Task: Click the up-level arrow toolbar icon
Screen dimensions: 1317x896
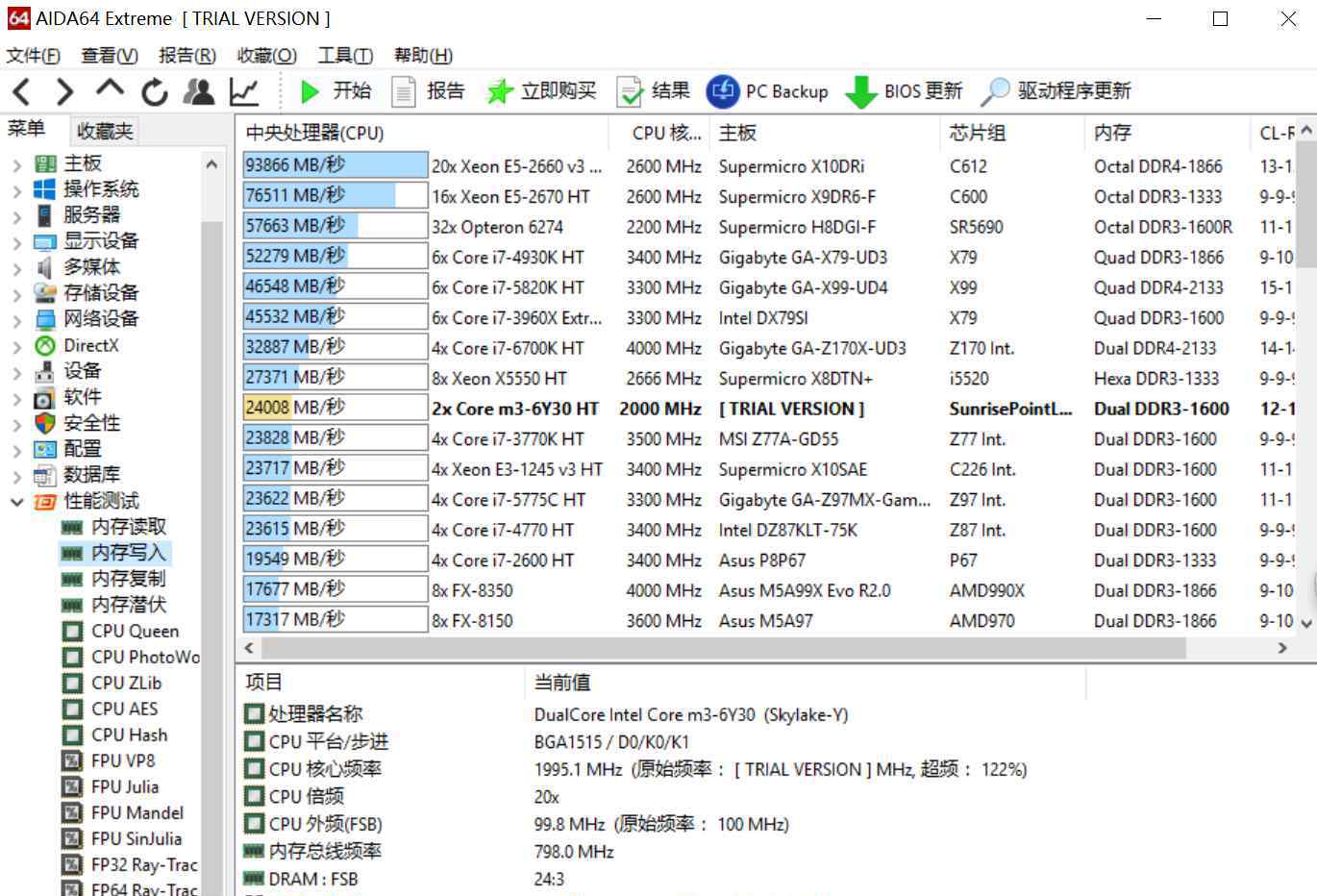Action: point(110,89)
